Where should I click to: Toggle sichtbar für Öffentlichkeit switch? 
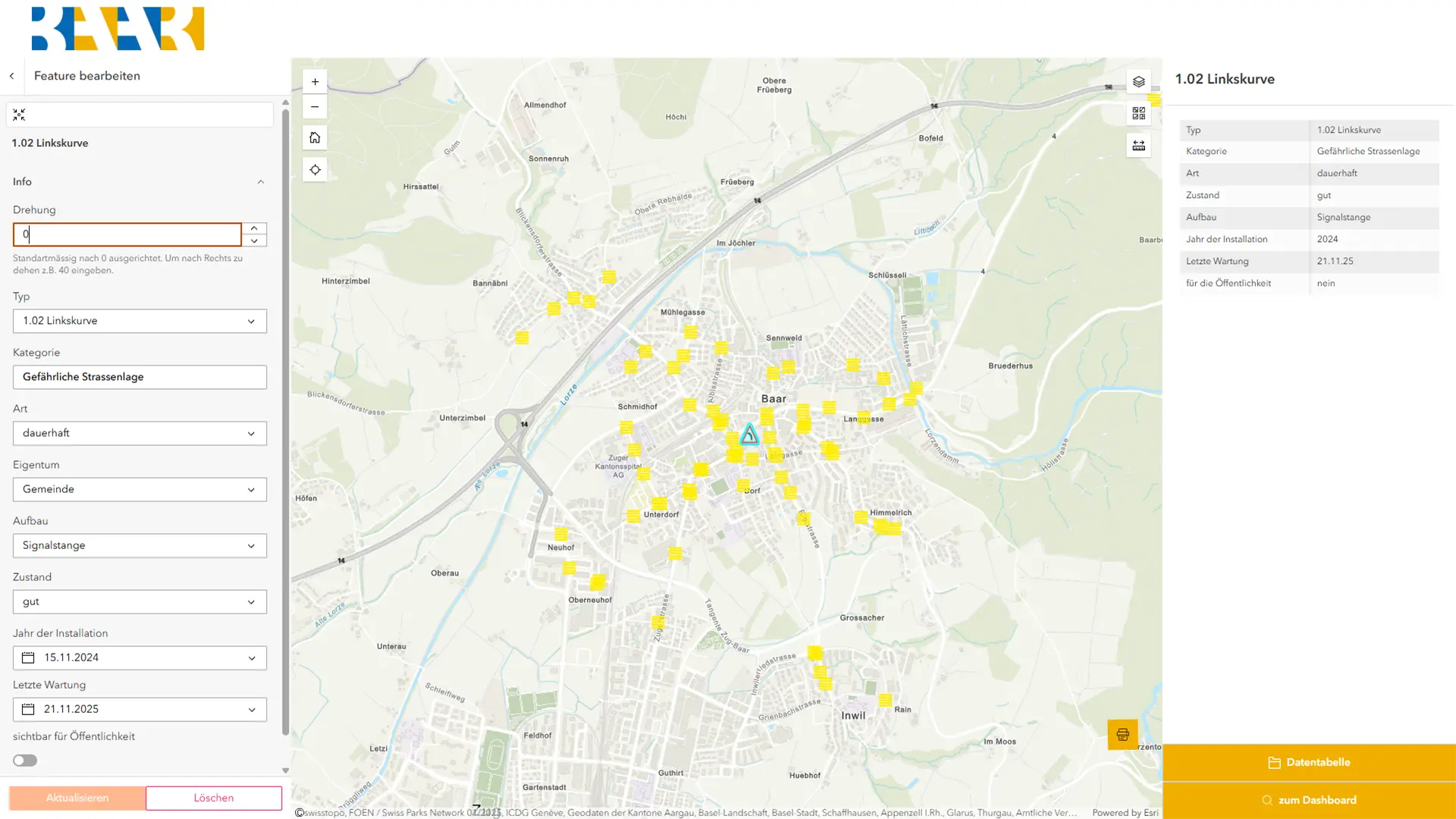[25, 760]
